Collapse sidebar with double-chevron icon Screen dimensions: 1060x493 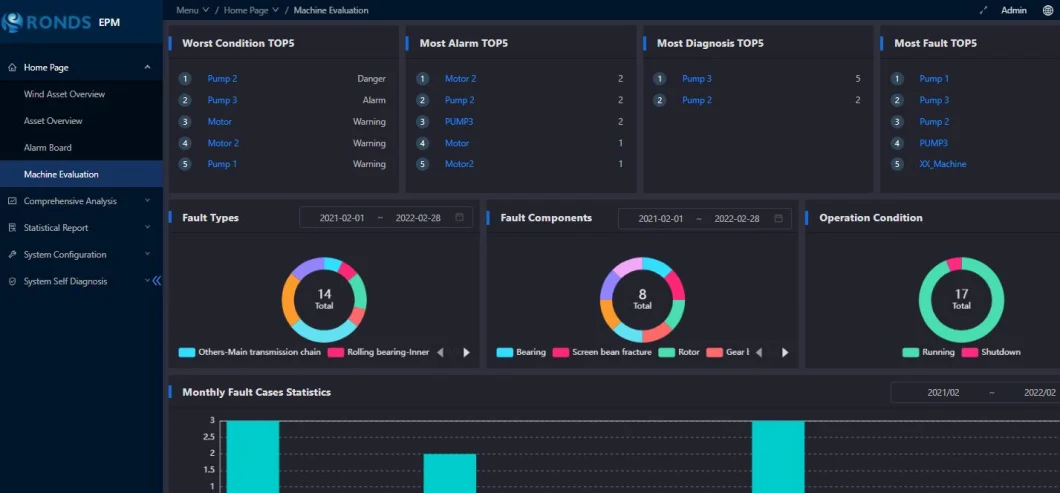(156, 281)
